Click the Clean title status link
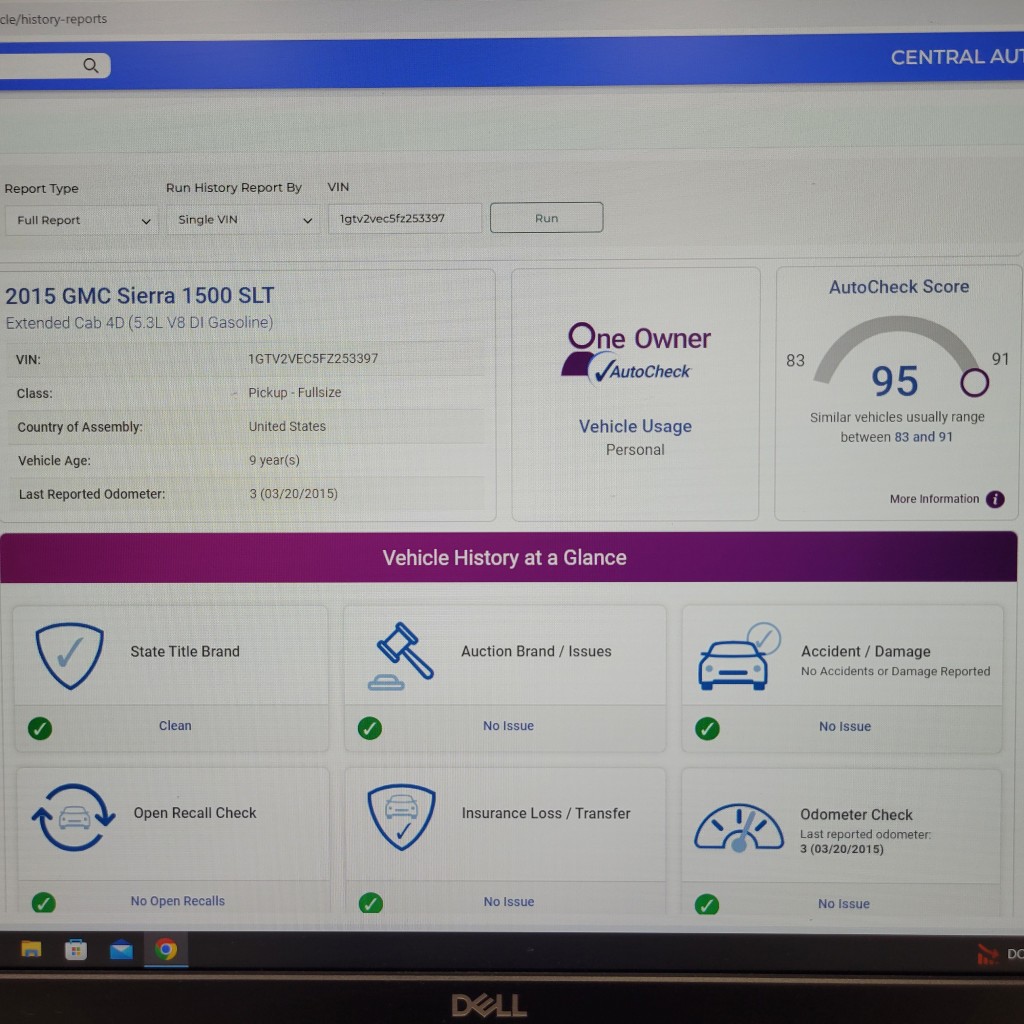 click(x=175, y=726)
